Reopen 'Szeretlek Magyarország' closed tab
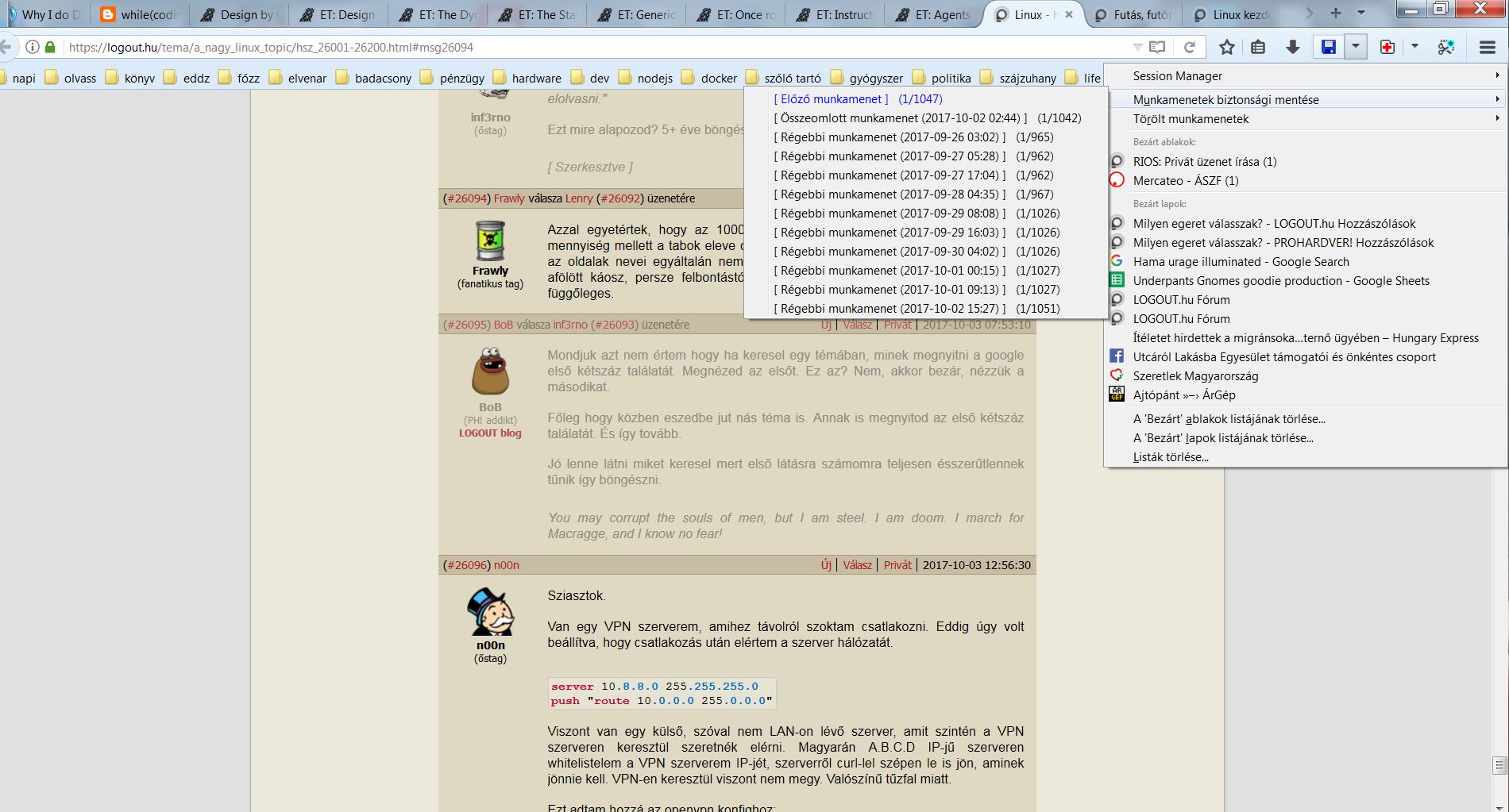The width and height of the screenshot is (1509, 812). 1306,376
